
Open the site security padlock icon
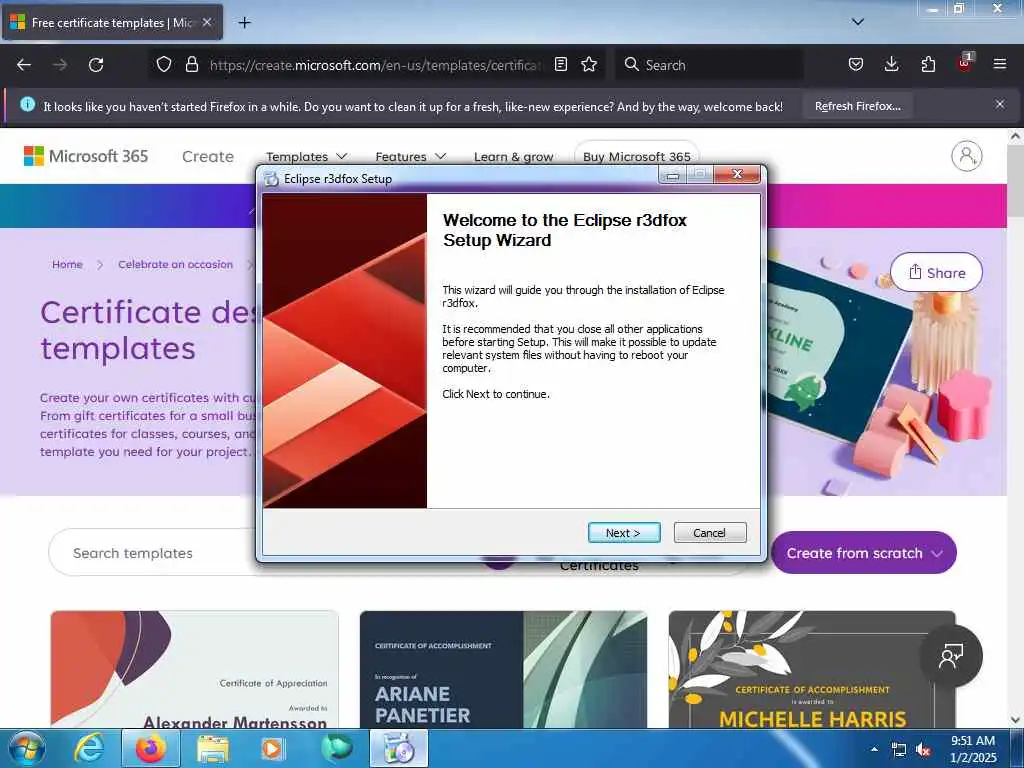[191, 64]
